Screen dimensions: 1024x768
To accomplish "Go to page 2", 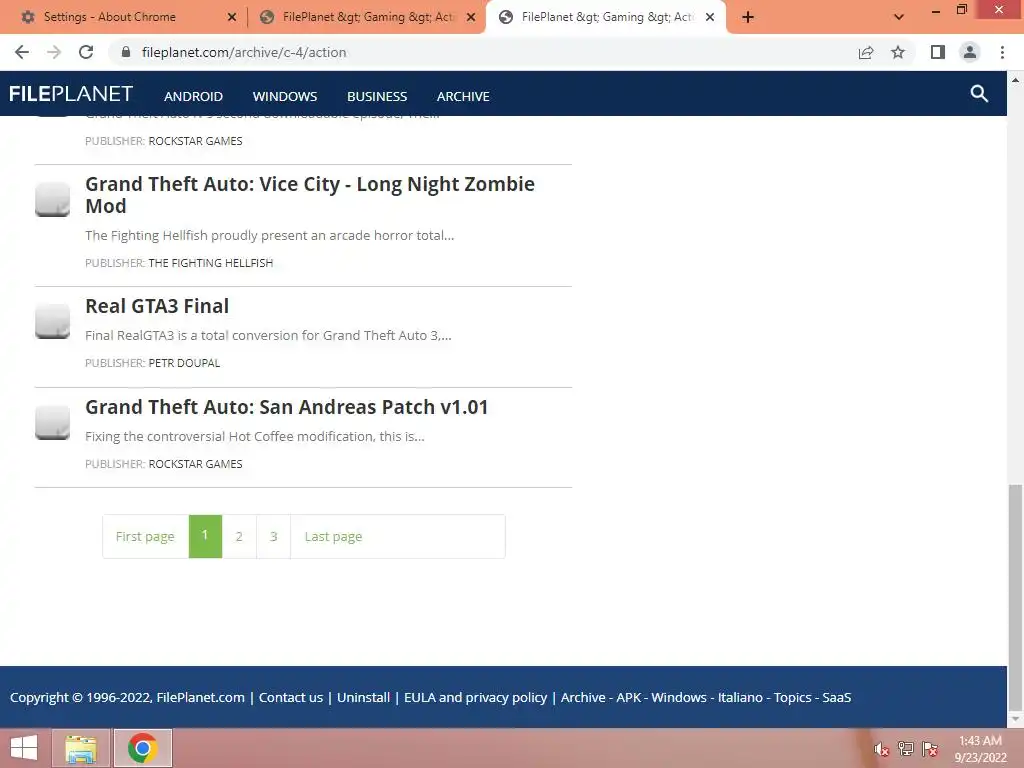I will [x=239, y=536].
